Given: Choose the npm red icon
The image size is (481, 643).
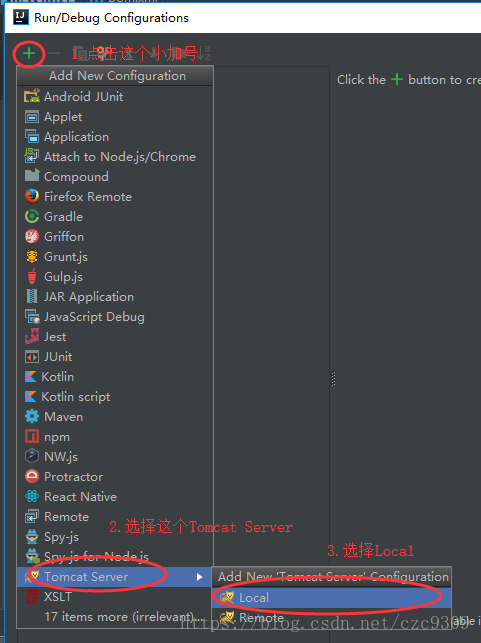Looking at the screenshot, I should [32, 436].
